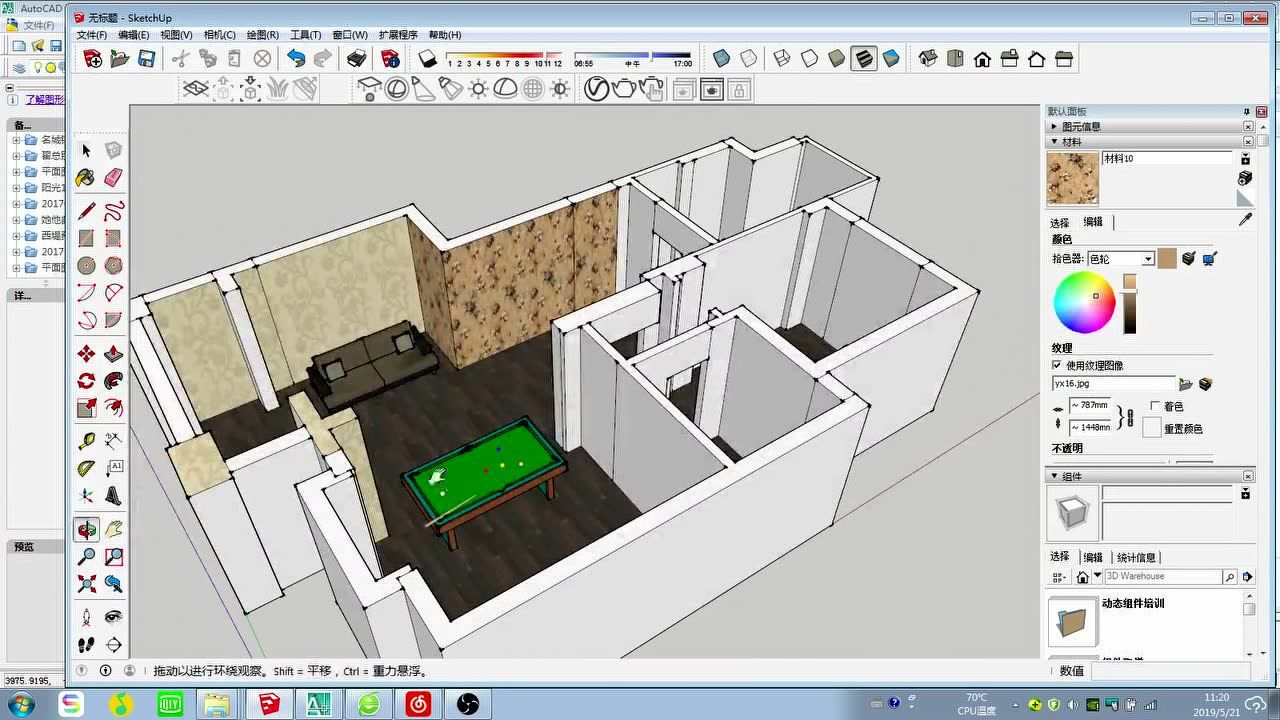The width and height of the screenshot is (1280, 720).
Task: Click the Save floppy disk icon
Action: [147, 59]
